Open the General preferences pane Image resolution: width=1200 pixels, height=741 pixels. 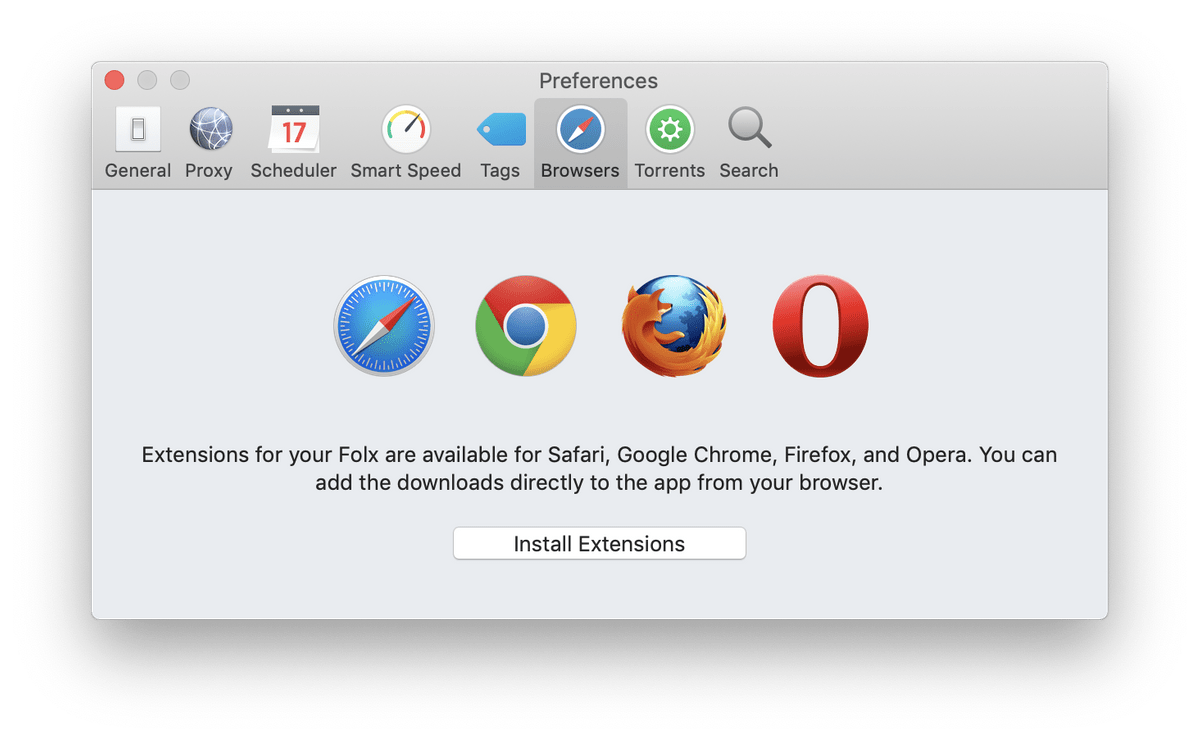point(138,130)
